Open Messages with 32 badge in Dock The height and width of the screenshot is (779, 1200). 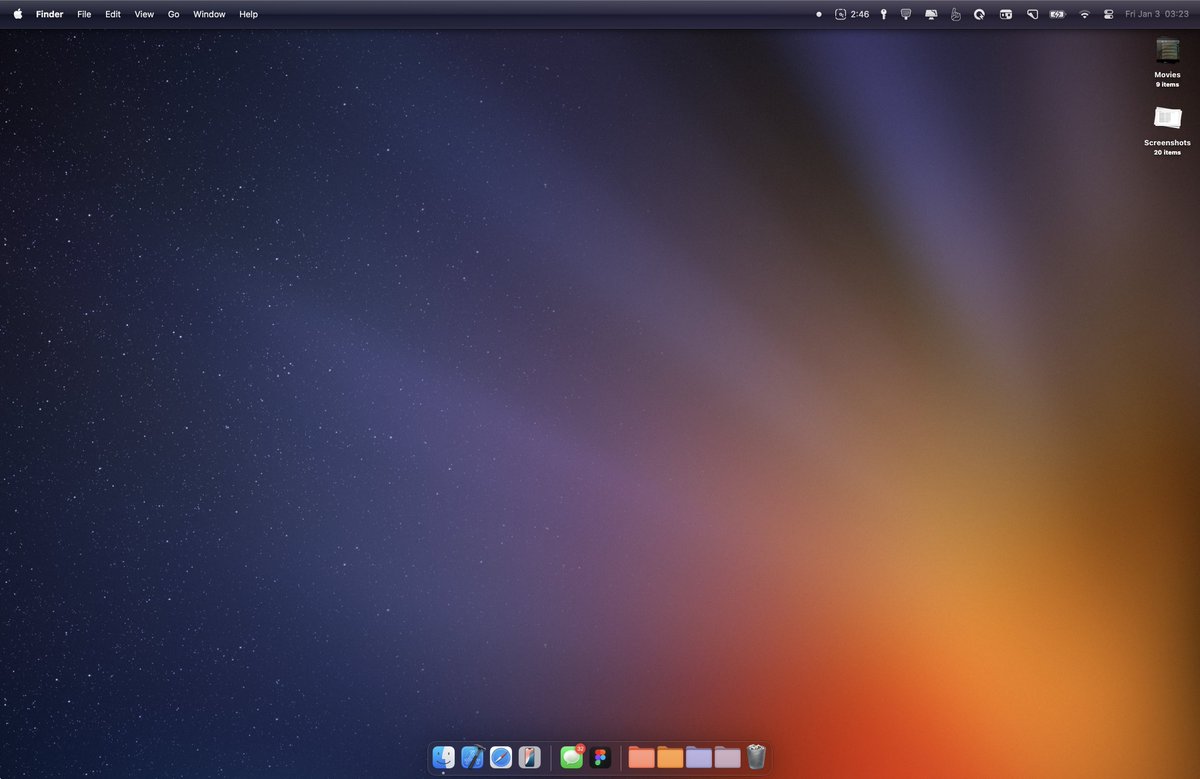coord(572,757)
